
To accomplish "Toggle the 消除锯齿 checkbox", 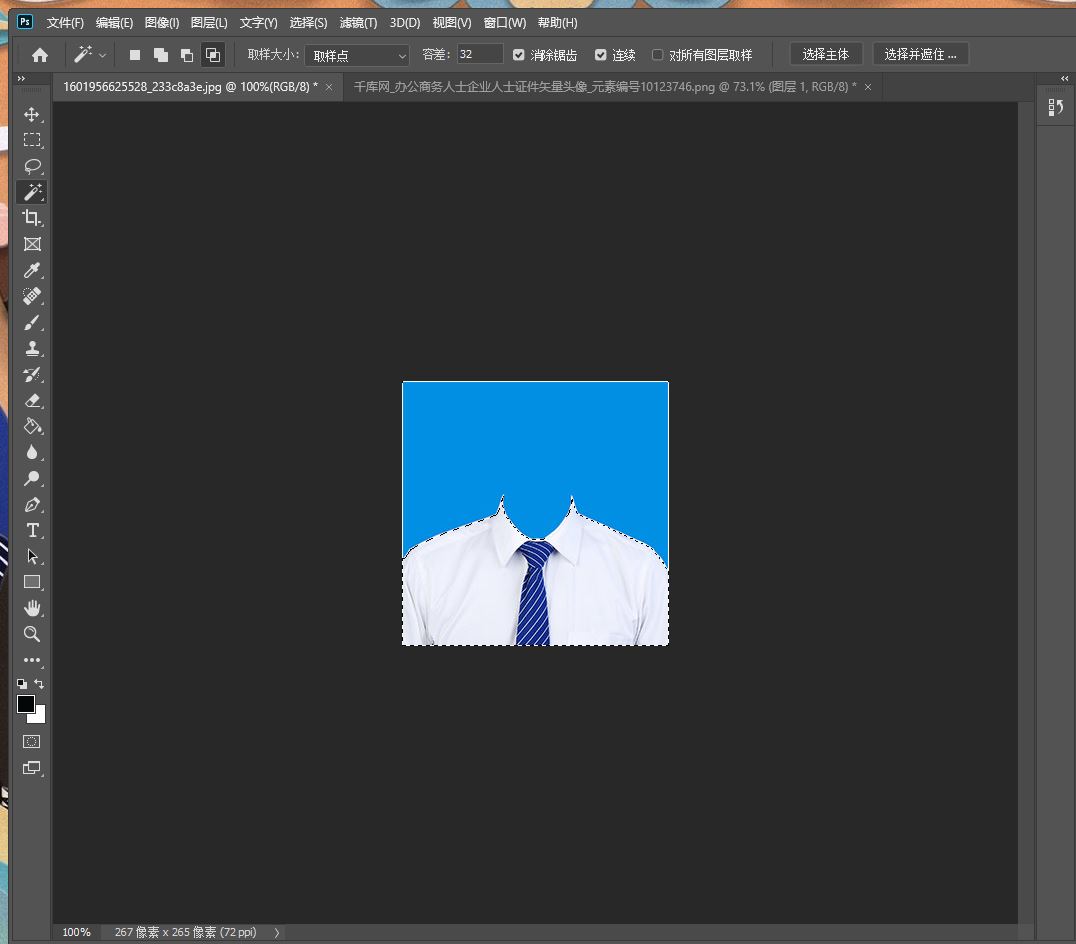I will point(519,55).
